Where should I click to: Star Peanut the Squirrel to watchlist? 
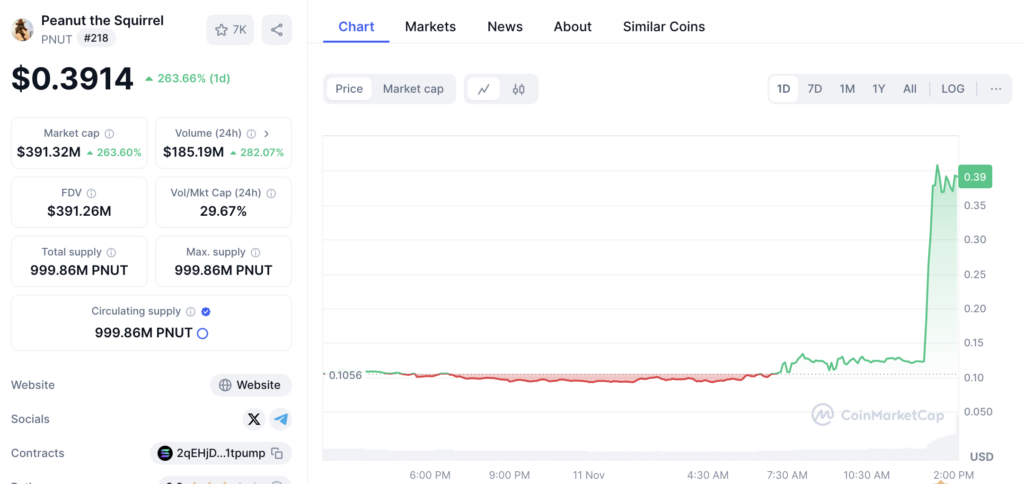(231, 30)
